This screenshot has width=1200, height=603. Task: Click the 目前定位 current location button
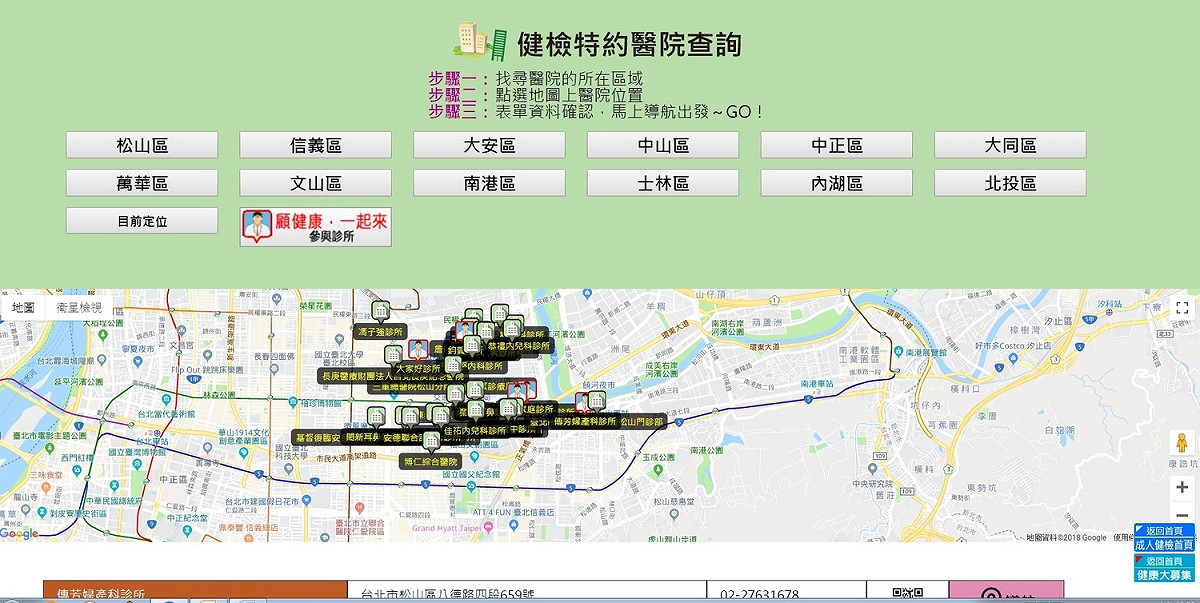click(142, 221)
